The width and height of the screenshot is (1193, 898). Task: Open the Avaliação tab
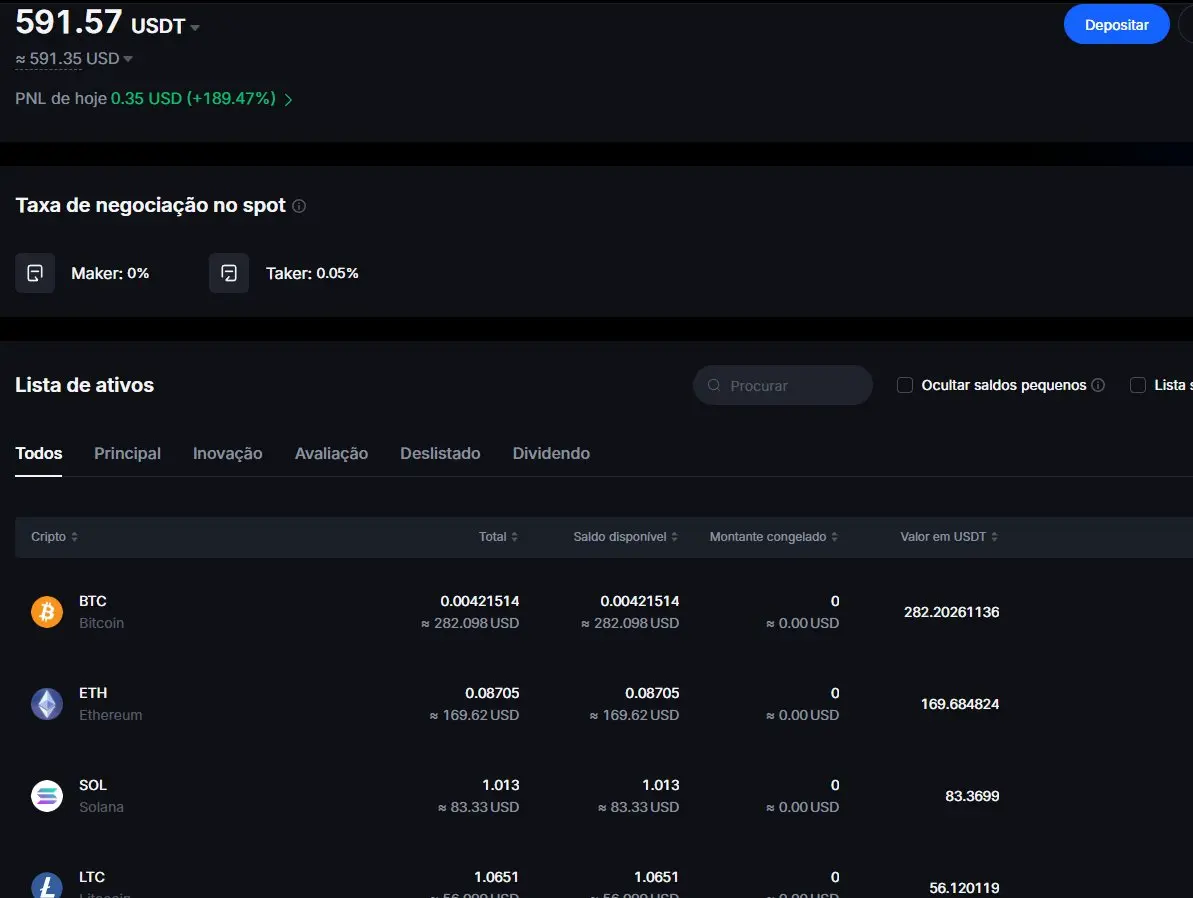point(331,454)
